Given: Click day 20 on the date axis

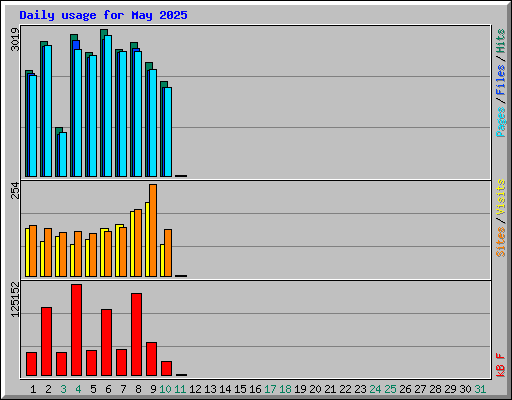Looking at the screenshot, I should tap(315, 389).
